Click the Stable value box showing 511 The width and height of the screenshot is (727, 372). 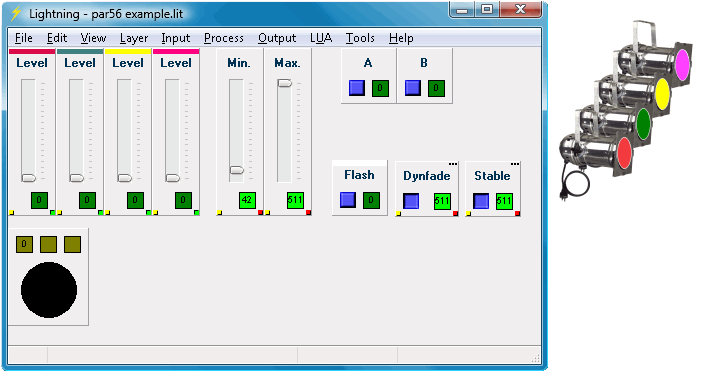pos(504,201)
